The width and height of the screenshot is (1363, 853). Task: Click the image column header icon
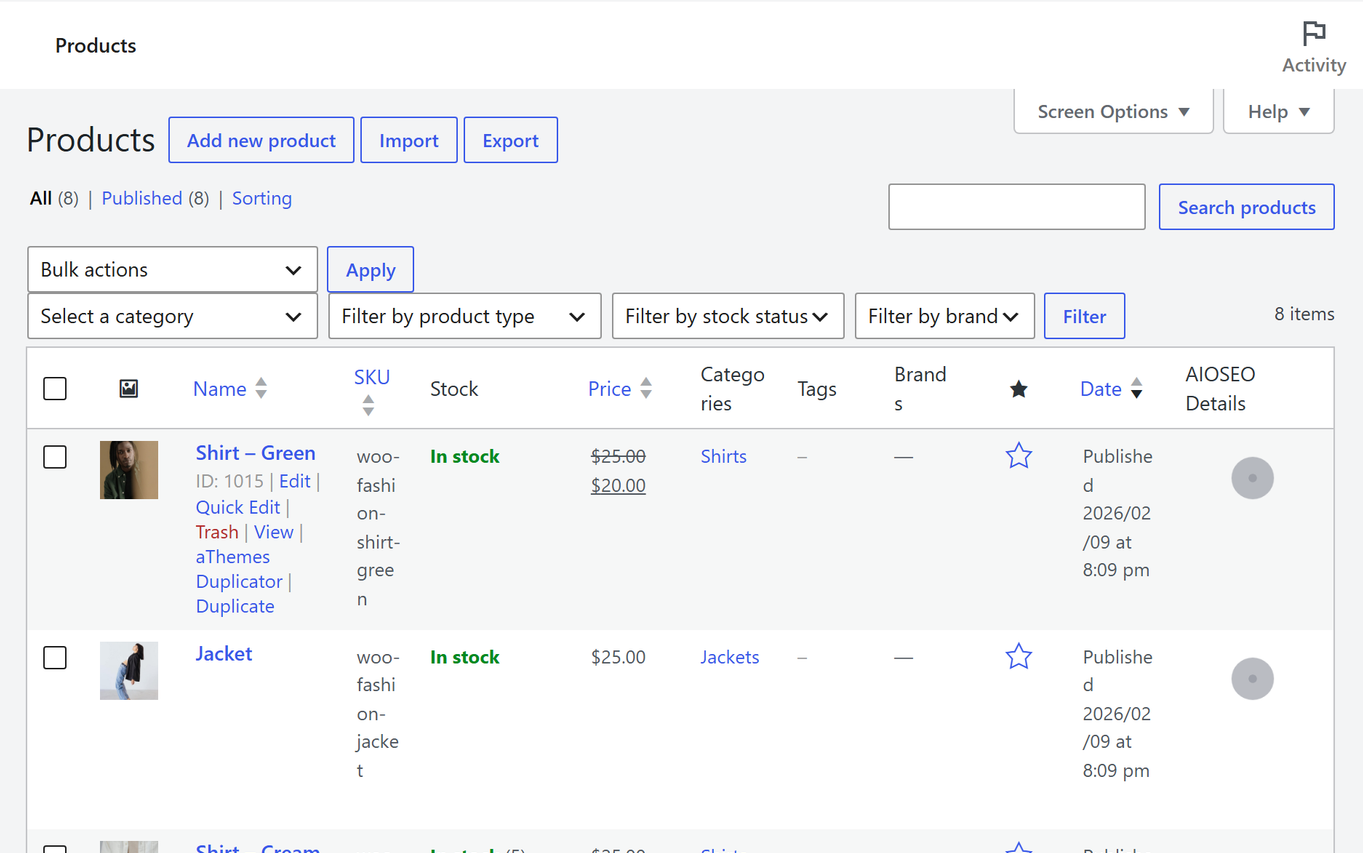coord(128,389)
